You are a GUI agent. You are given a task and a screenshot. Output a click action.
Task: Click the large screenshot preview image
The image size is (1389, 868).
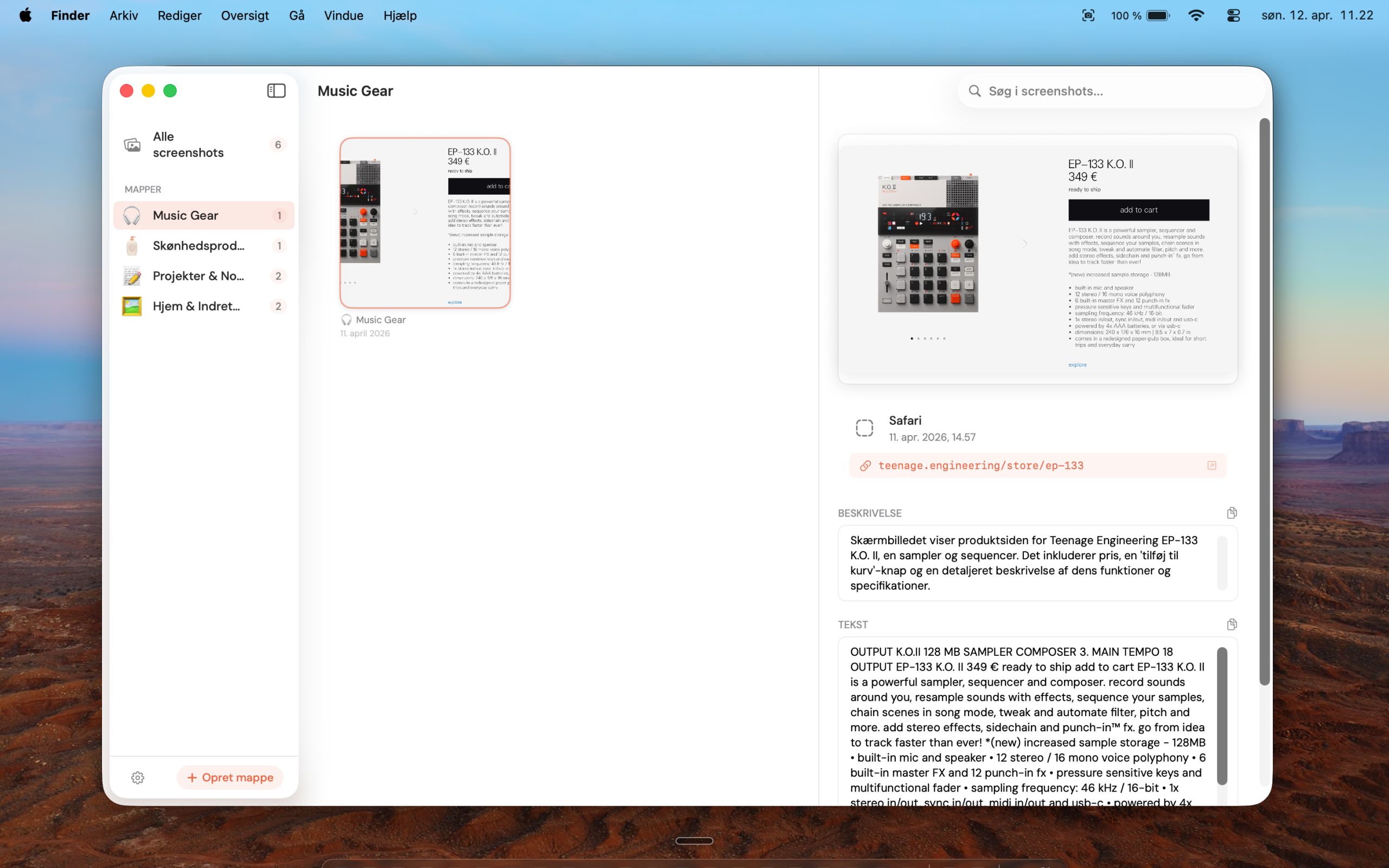click(1037, 259)
